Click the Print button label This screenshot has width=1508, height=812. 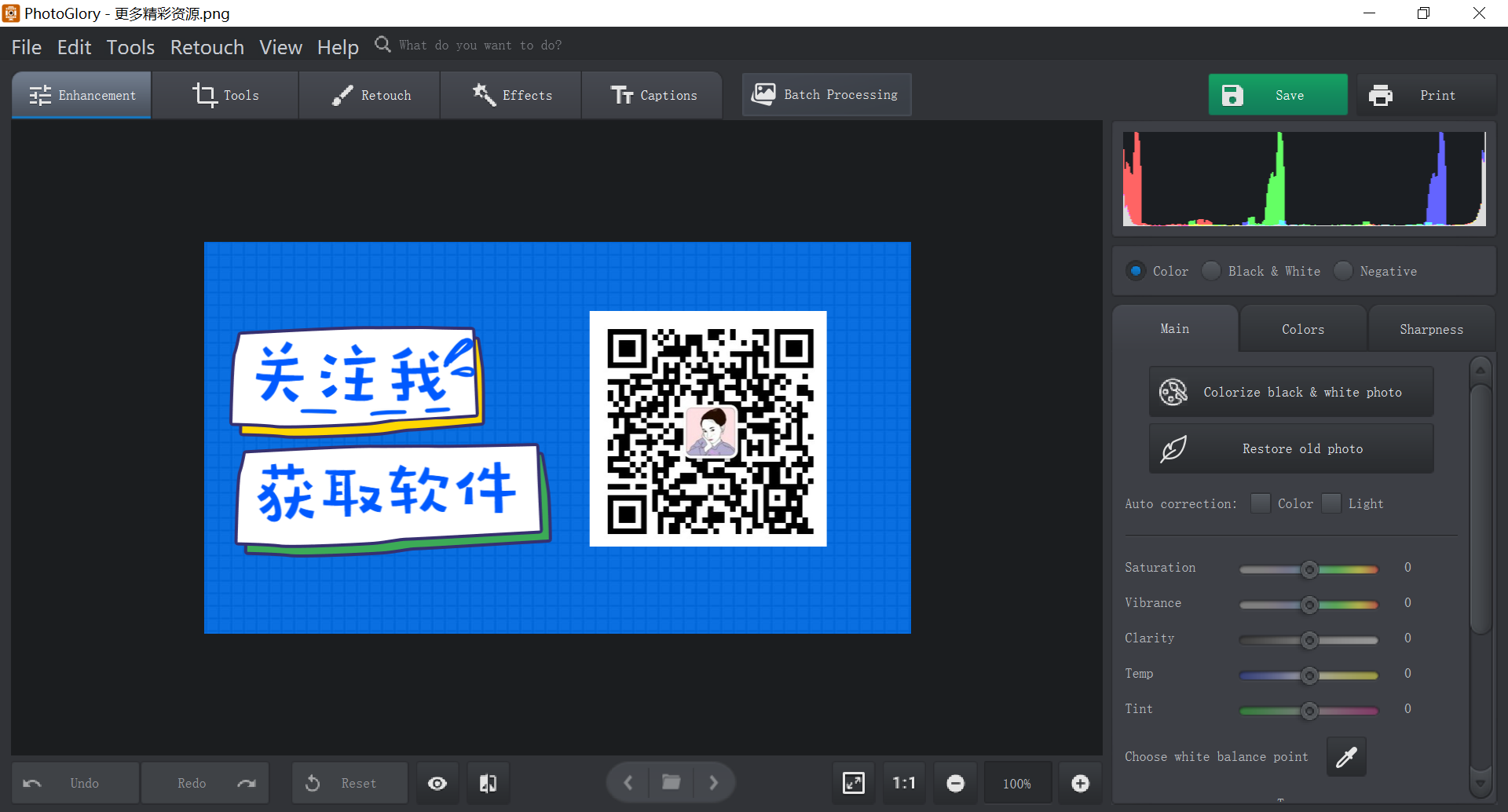[x=1437, y=95]
